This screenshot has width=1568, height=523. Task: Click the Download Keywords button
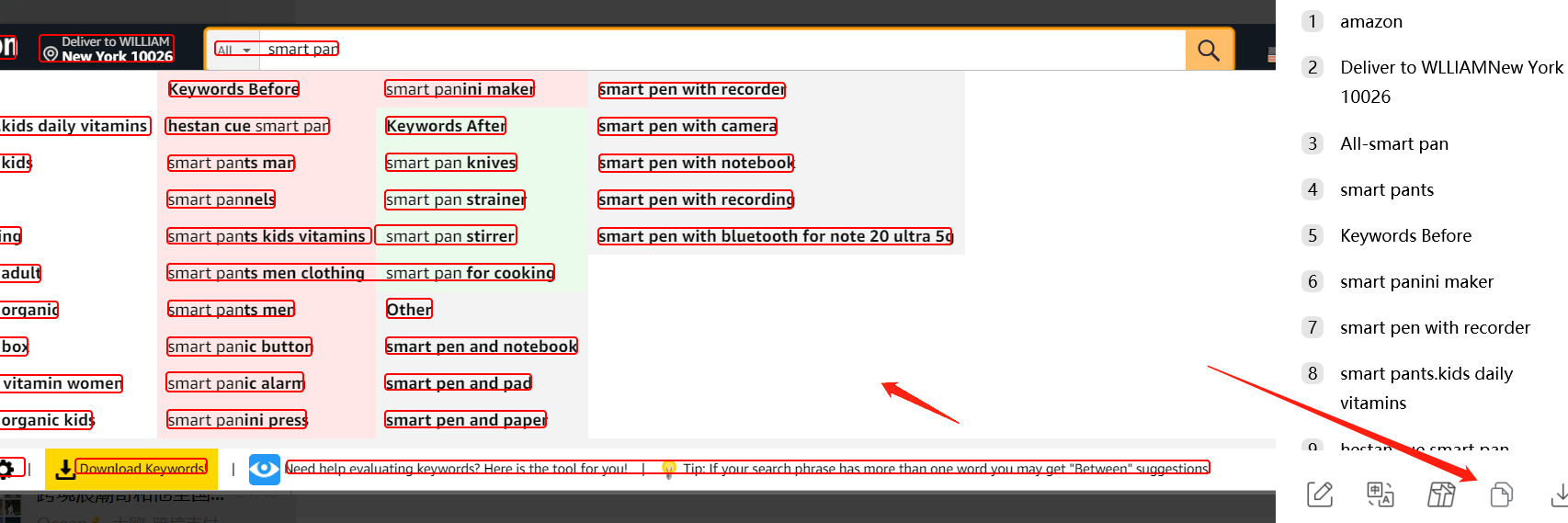coord(131,469)
